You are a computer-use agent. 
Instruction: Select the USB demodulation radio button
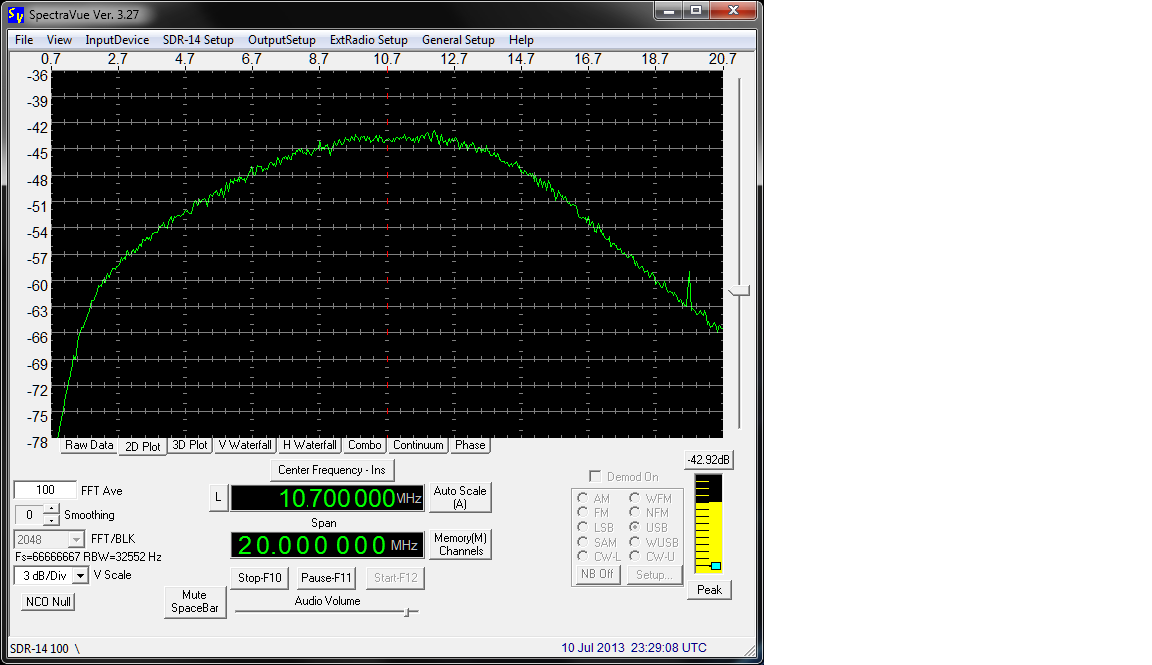pyautogui.click(x=634, y=527)
